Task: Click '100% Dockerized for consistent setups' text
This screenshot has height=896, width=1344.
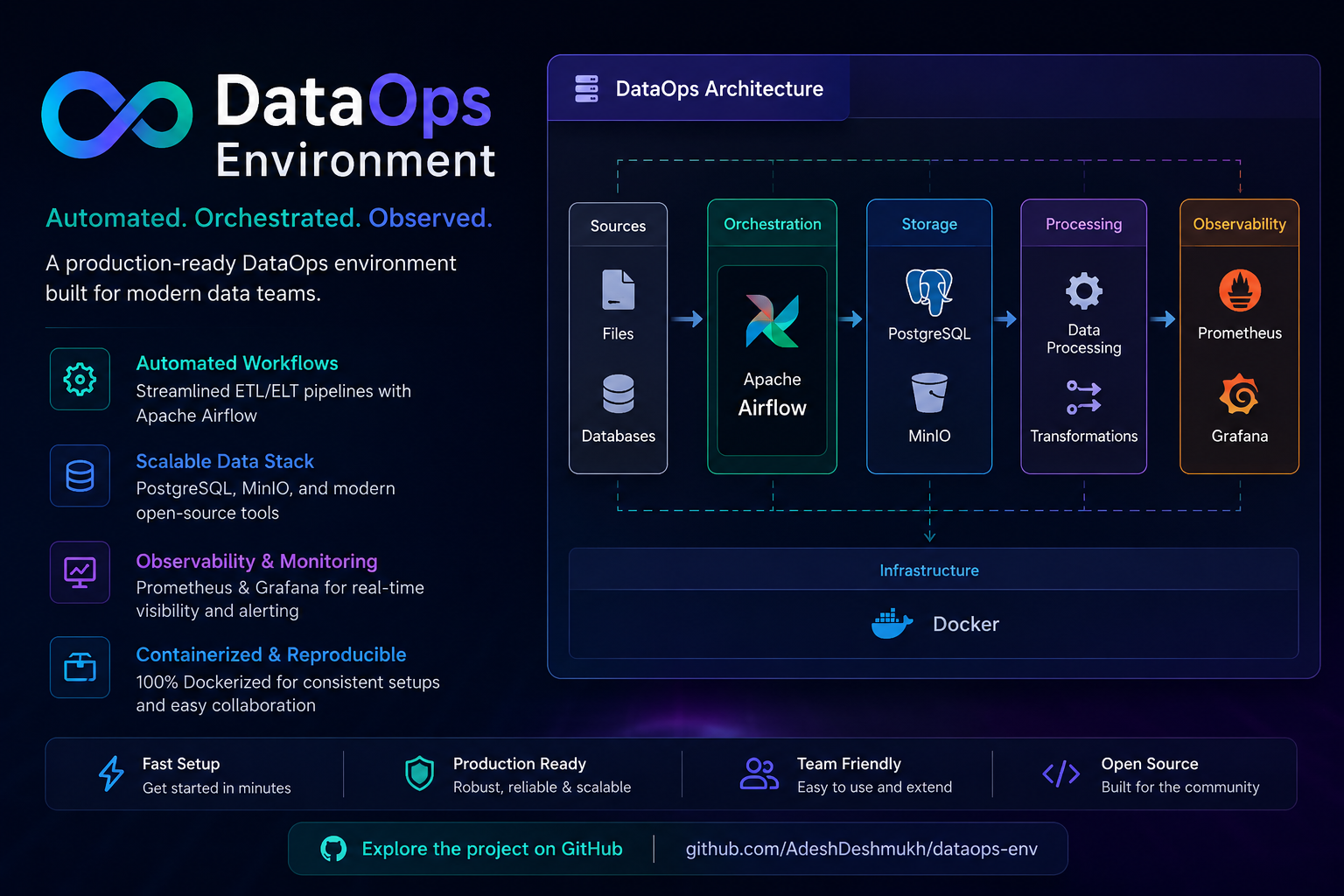Action: coord(288,682)
